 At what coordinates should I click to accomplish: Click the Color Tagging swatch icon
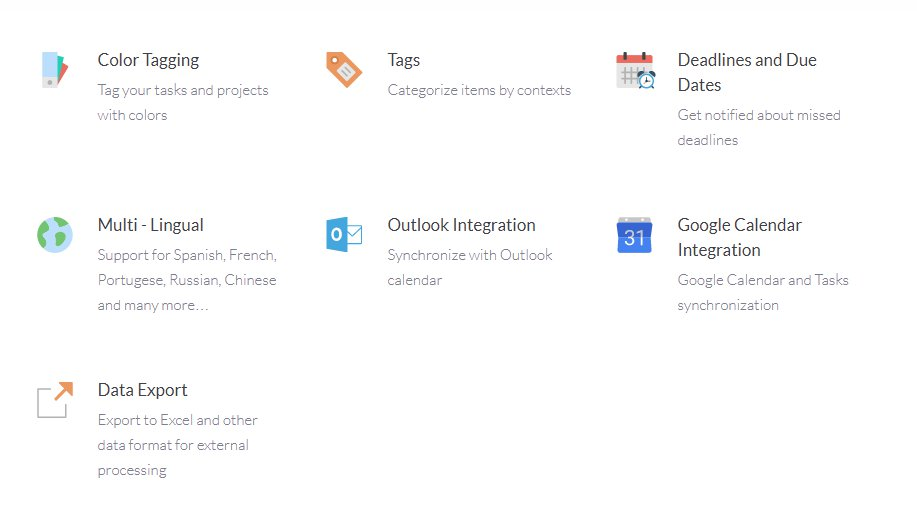tap(55, 70)
